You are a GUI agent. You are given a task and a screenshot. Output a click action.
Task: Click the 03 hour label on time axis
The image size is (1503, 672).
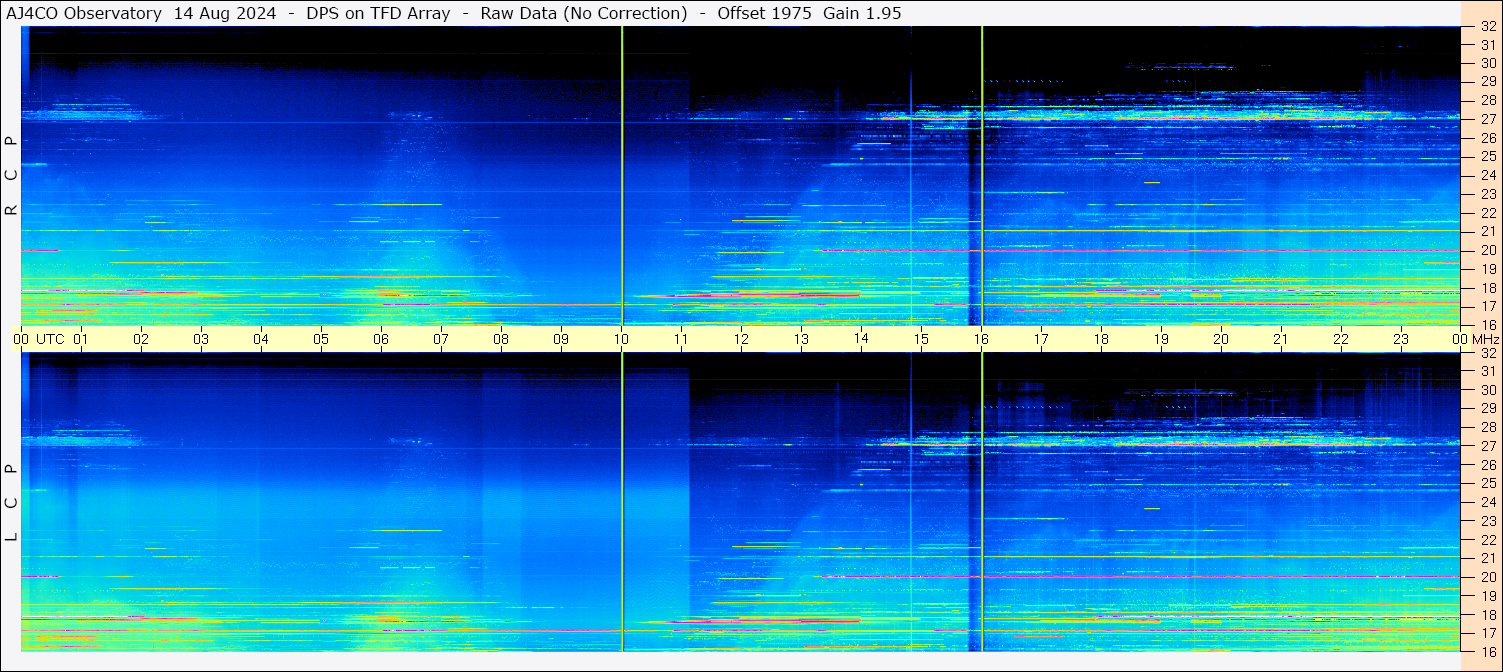point(201,339)
